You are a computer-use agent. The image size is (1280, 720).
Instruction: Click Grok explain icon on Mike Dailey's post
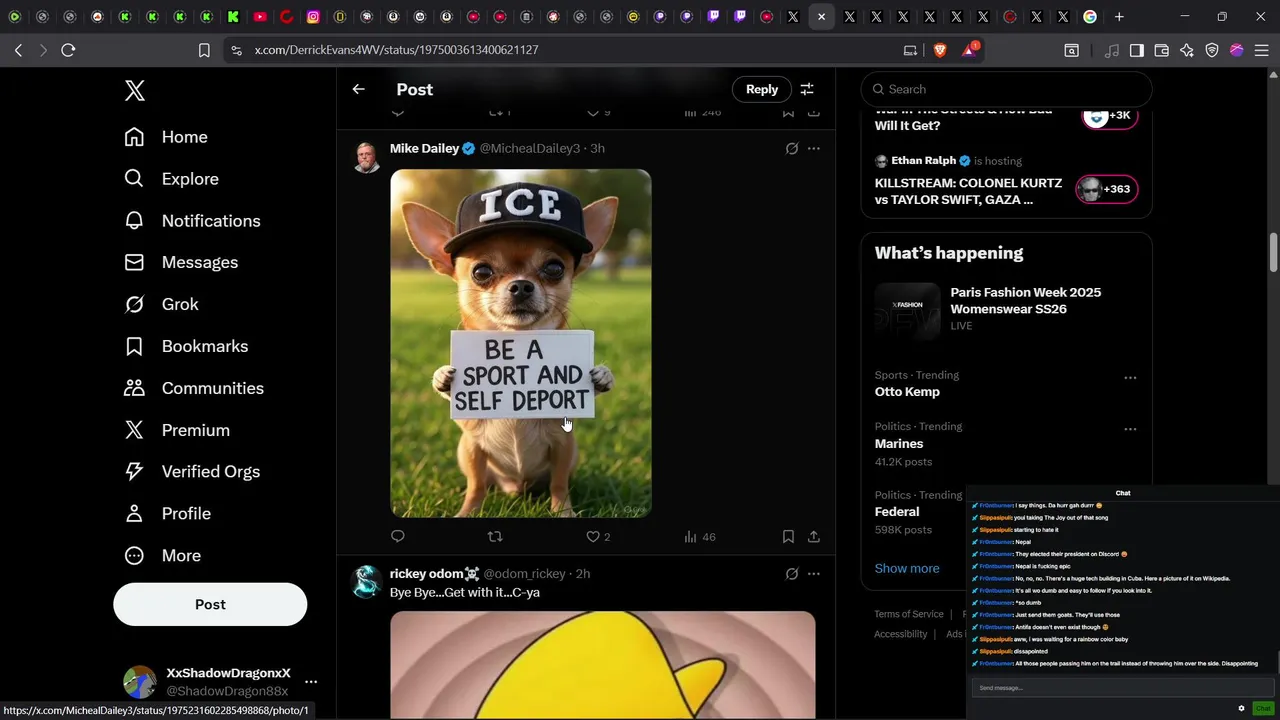click(x=792, y=148)
